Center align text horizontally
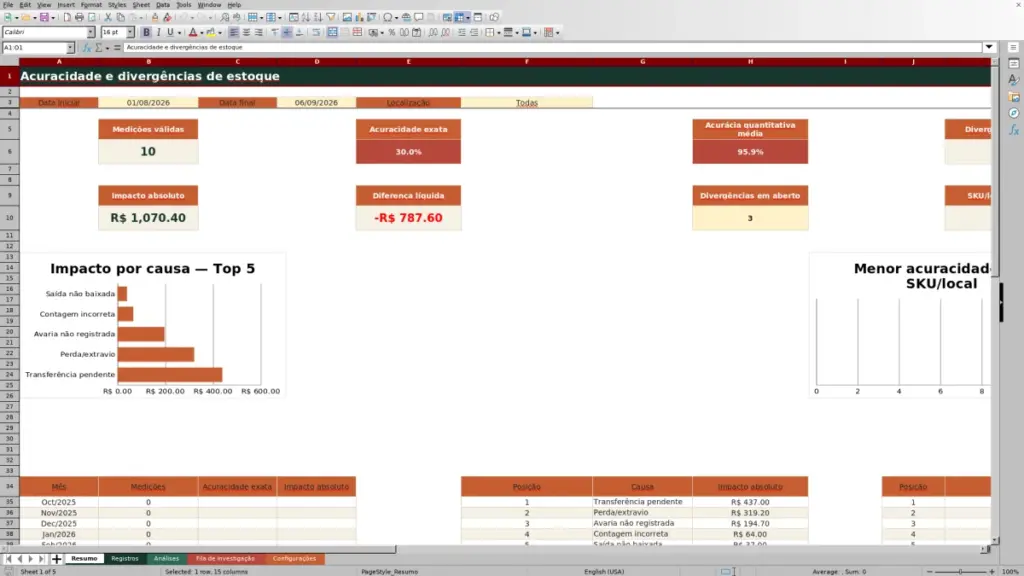 (x=246, y=33)
